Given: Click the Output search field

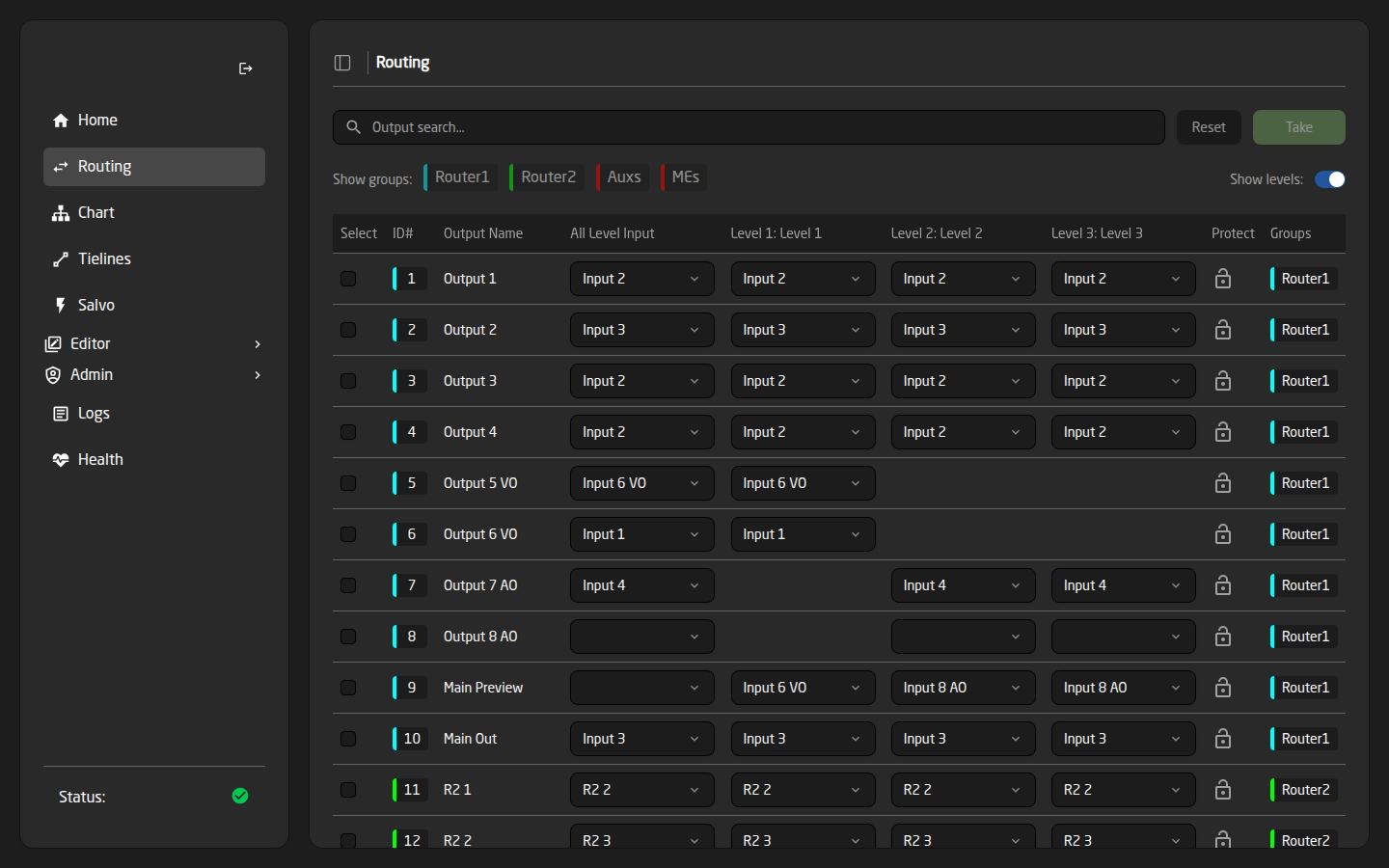Looking at the screenshot, I should pos(749,127).
